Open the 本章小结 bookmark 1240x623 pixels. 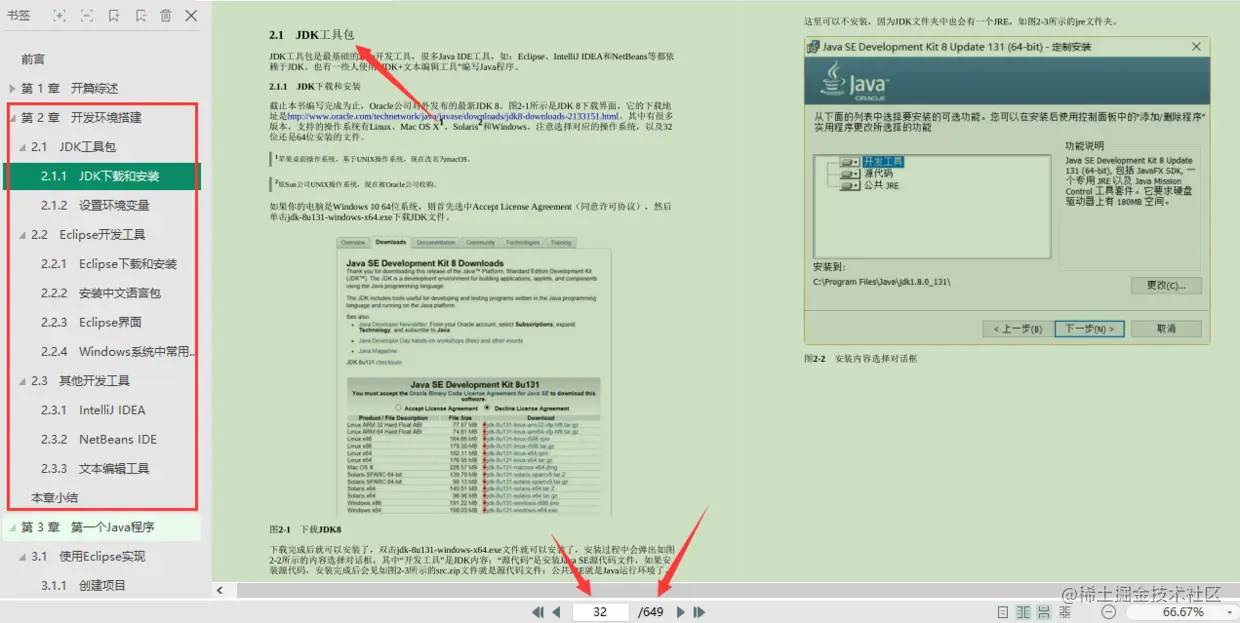click(x=55, y=498)
